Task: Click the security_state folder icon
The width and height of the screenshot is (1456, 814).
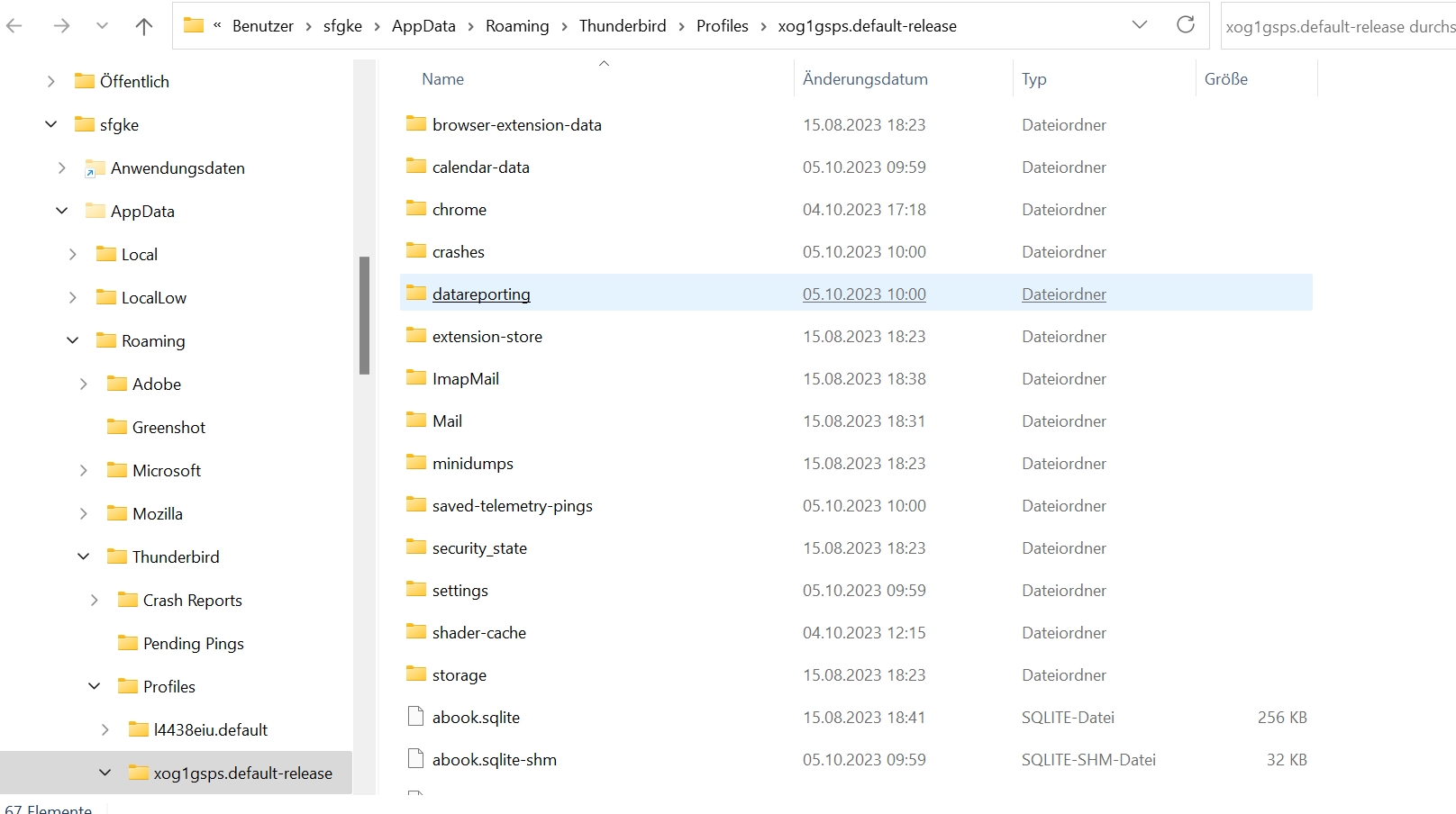Action: point(416,547)
